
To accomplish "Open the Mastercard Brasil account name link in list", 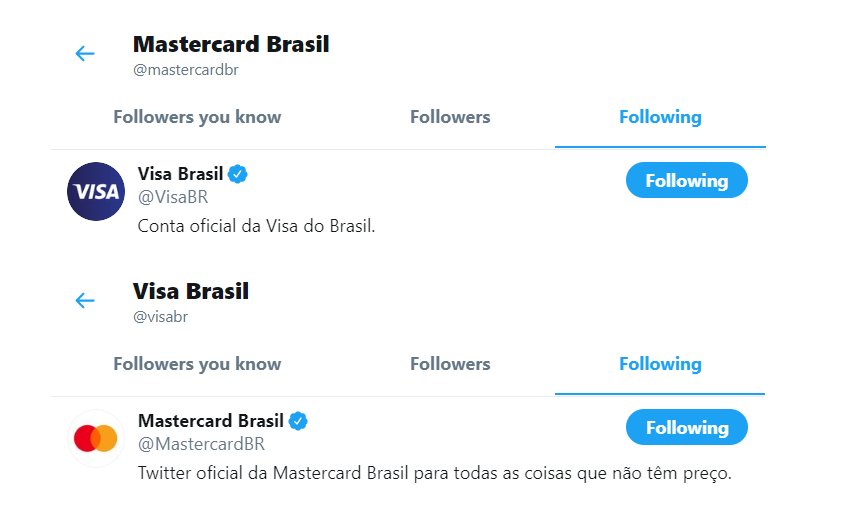I will click(211, 421).
